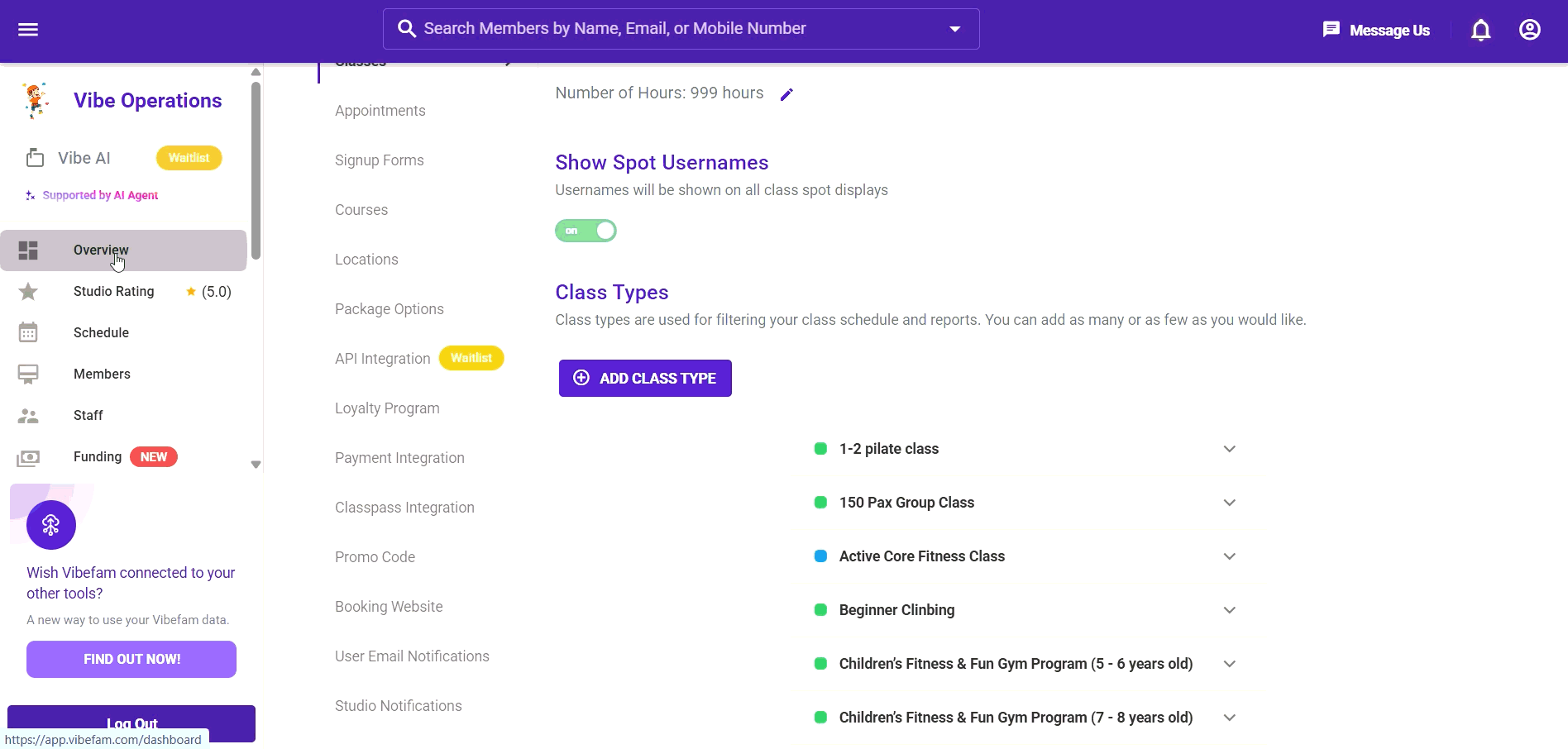Expand the Beginner Clinbing row
The image size is (1568, 749).
coord(1229,610)
